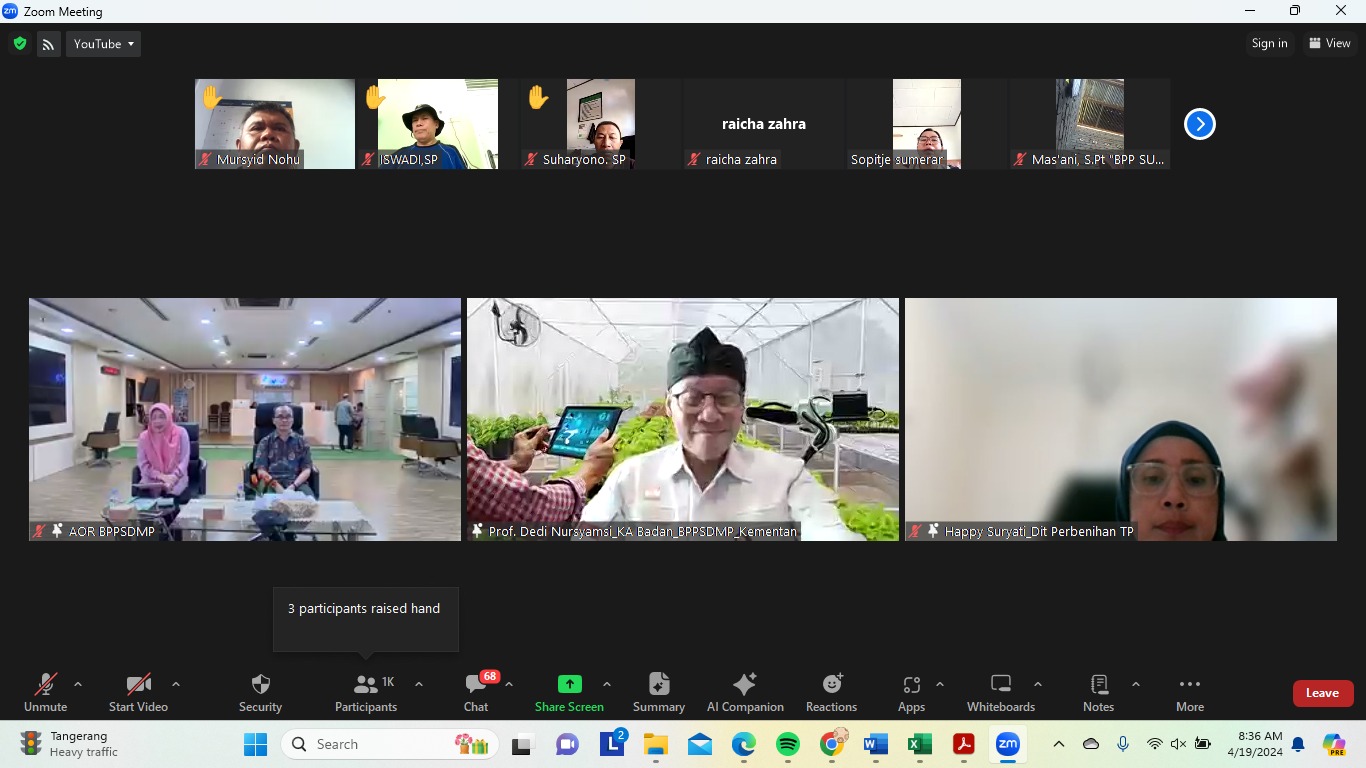Open the AI Companion
Screen dimensions: 1366x768
coord(745,685)
